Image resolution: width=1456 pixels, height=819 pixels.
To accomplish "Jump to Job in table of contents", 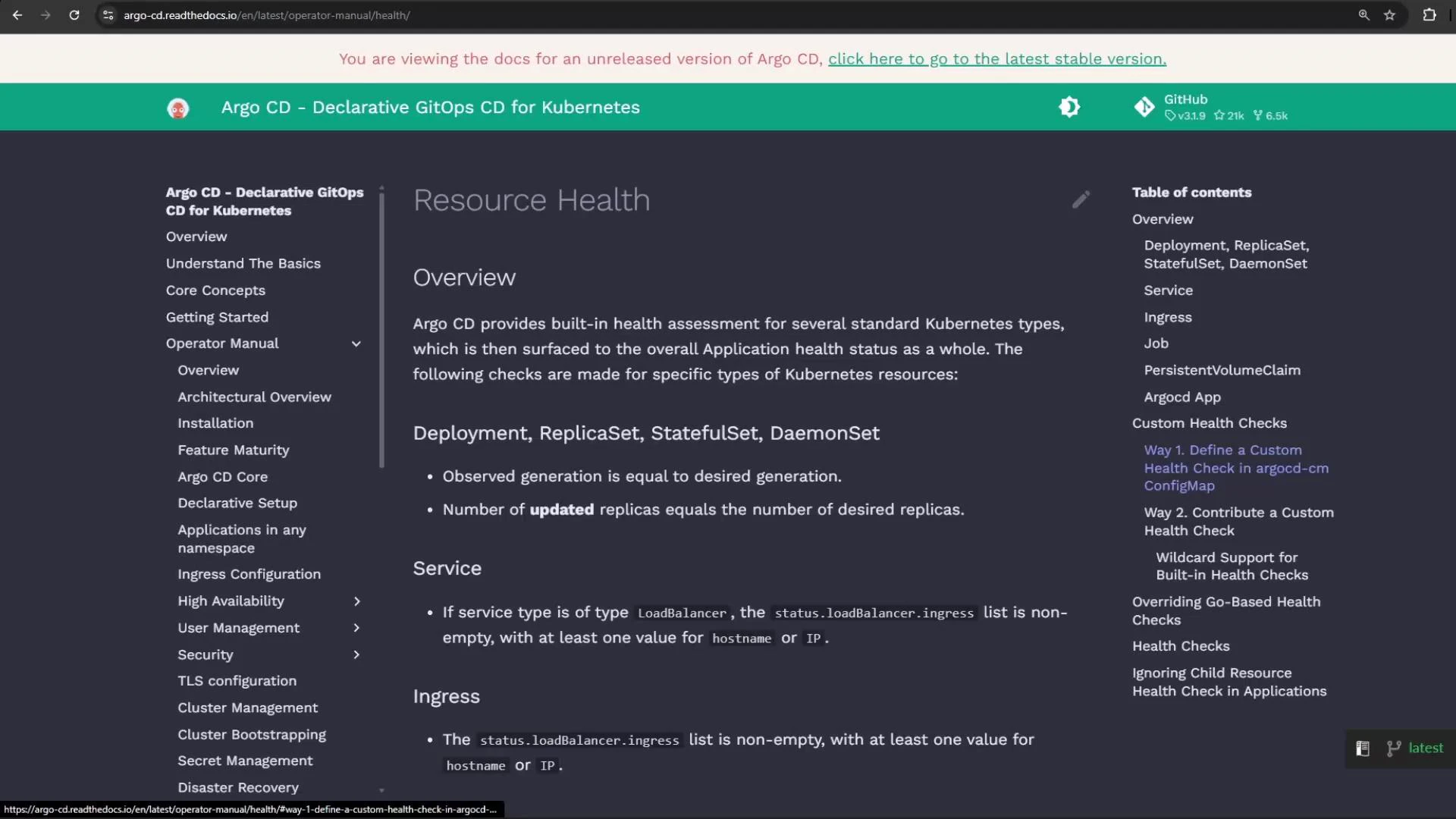I will (x=1156, y=344).
